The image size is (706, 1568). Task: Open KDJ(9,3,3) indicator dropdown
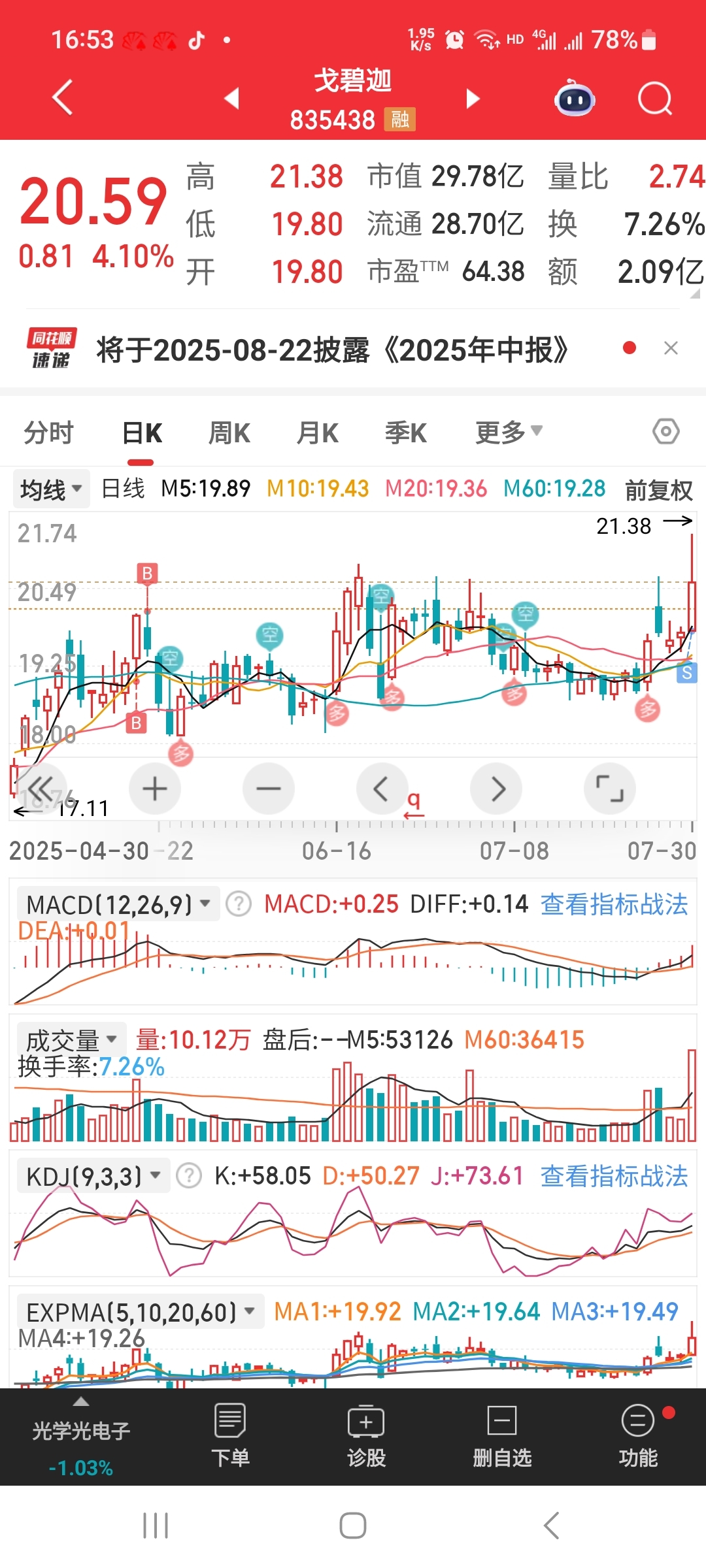point(93,1176)
